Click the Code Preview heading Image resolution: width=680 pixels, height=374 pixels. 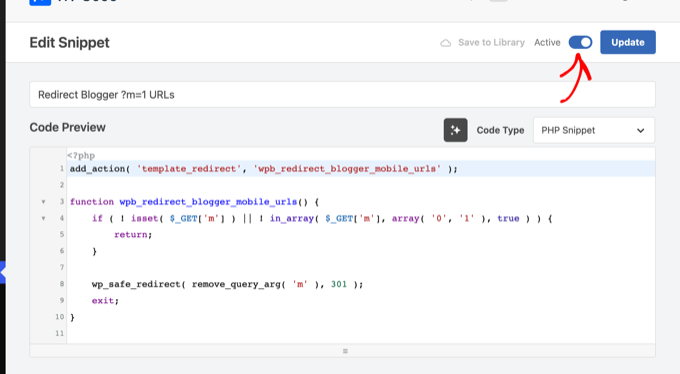(68, 128)
